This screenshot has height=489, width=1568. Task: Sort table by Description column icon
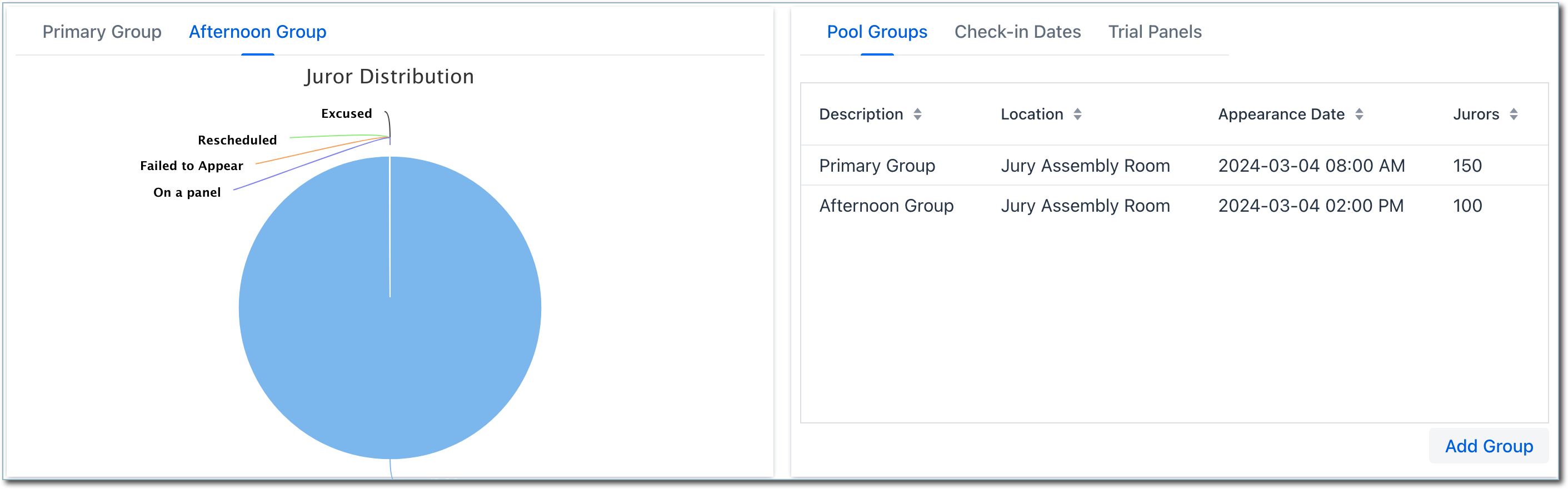917,114
